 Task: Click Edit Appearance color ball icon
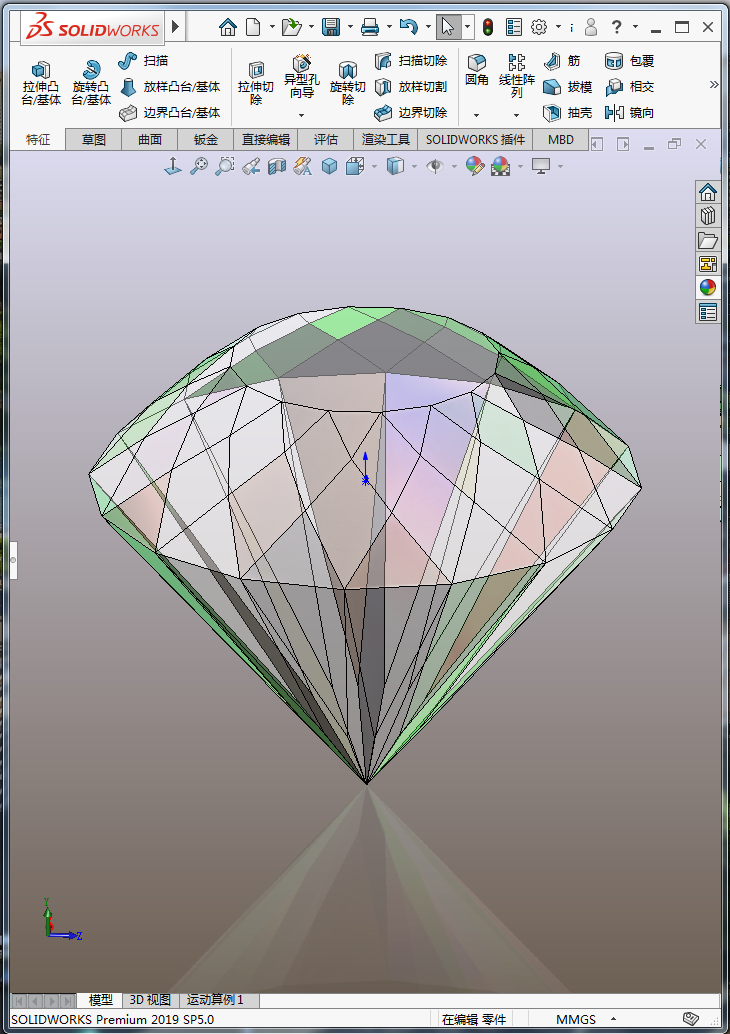(x=475, y=166)
